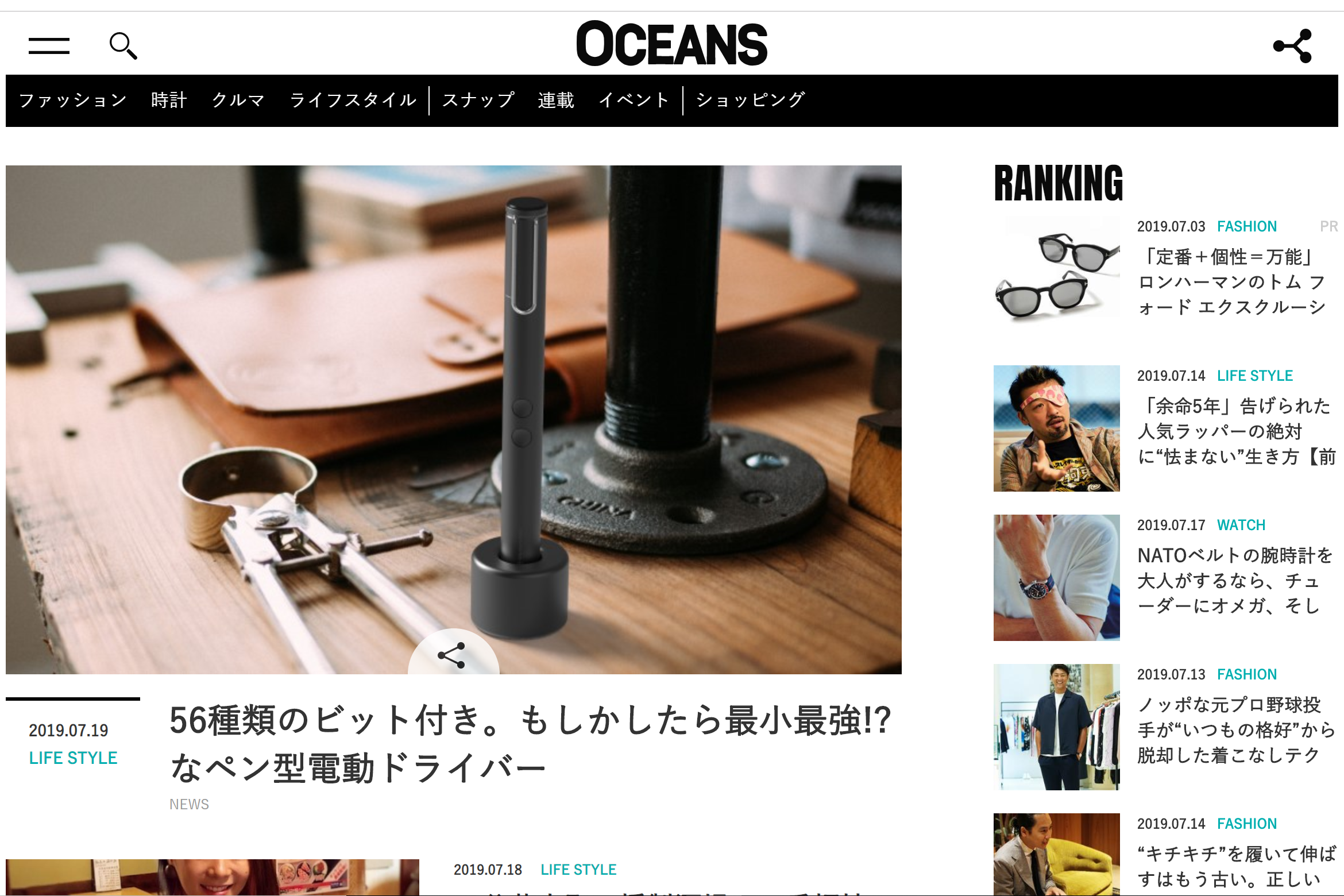
Task: Open the ファッション menu item
Action: pyautogui.click(x=73, y=100)
